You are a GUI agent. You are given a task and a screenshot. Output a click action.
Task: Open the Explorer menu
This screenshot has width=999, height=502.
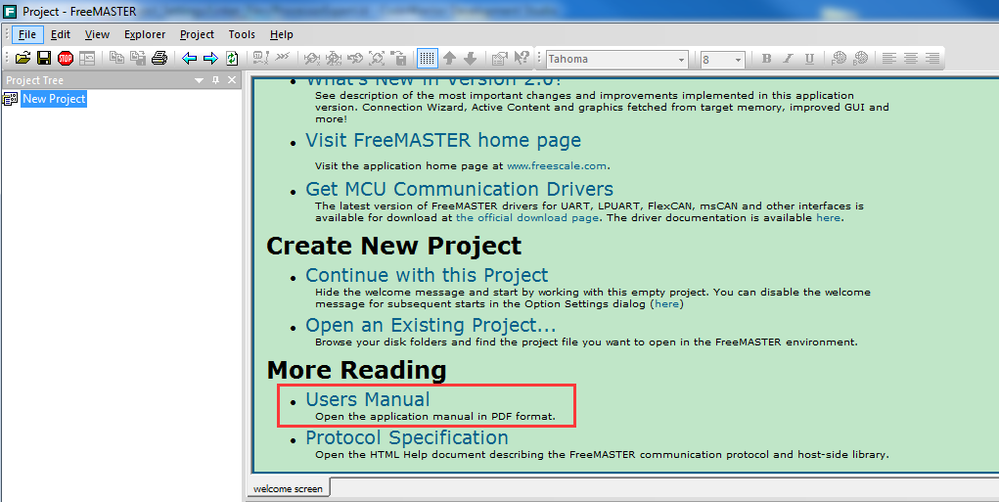(x=145, y=34)
